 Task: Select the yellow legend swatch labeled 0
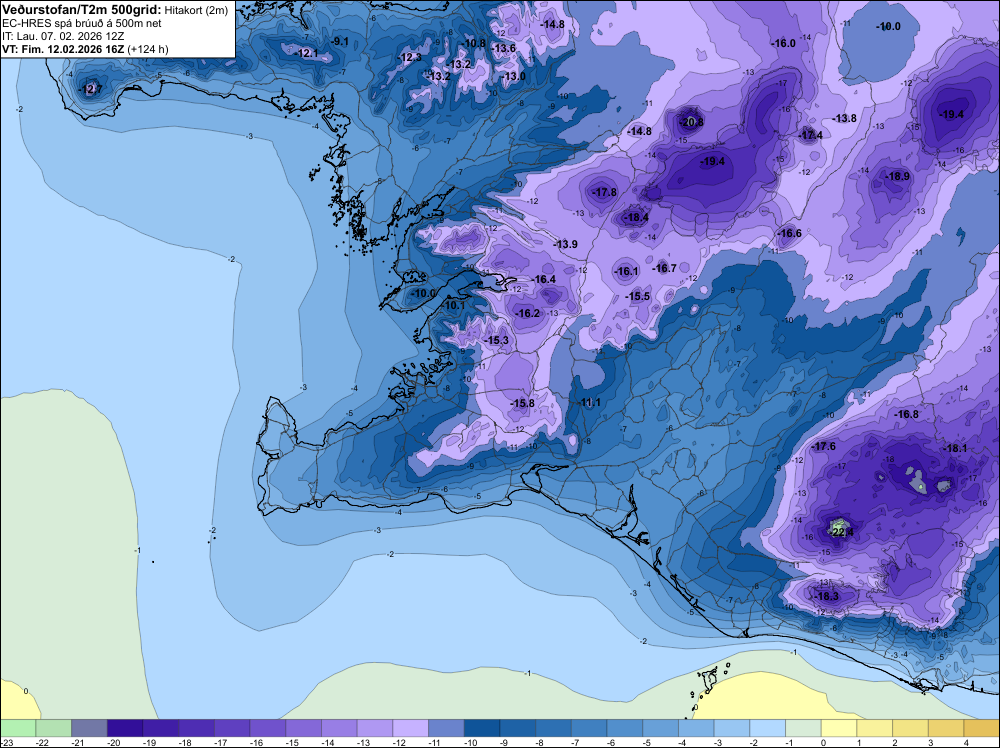[839, 728]
